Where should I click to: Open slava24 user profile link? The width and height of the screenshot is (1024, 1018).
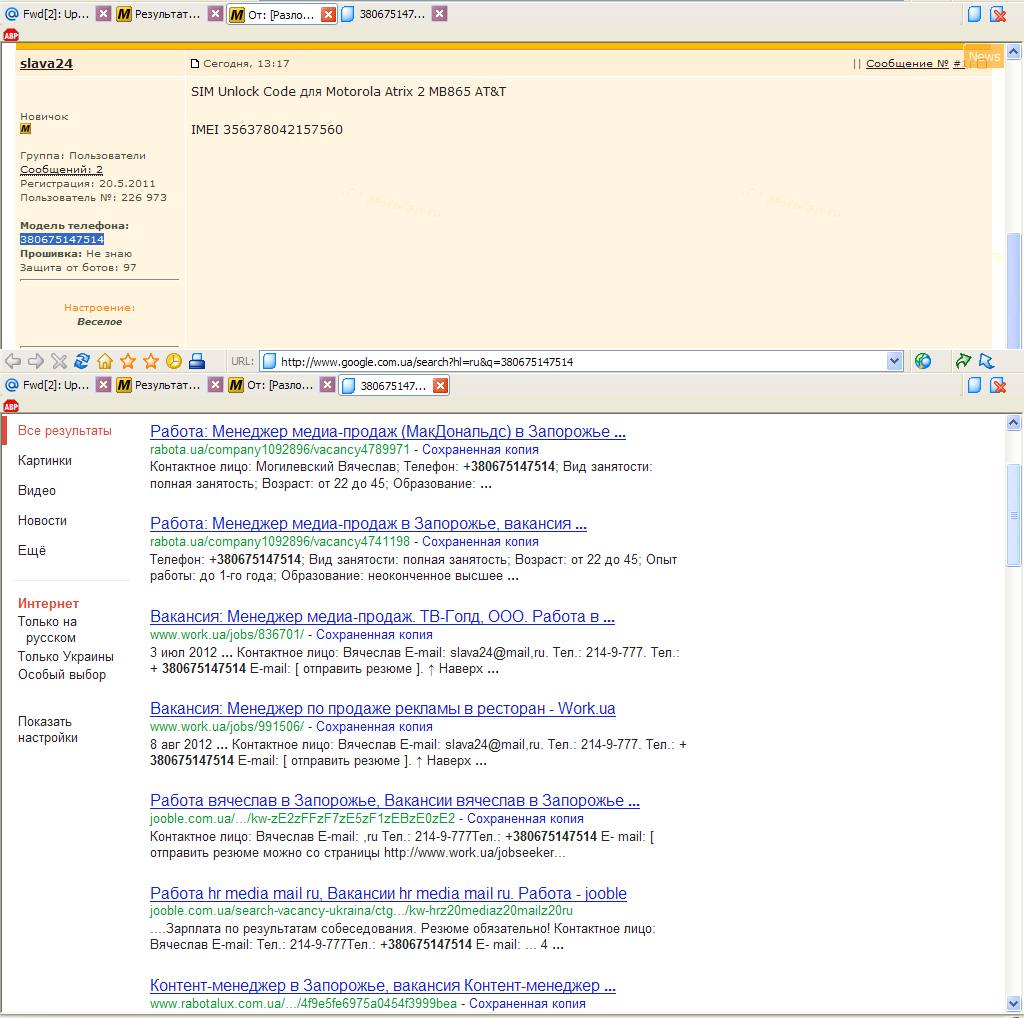46,63
